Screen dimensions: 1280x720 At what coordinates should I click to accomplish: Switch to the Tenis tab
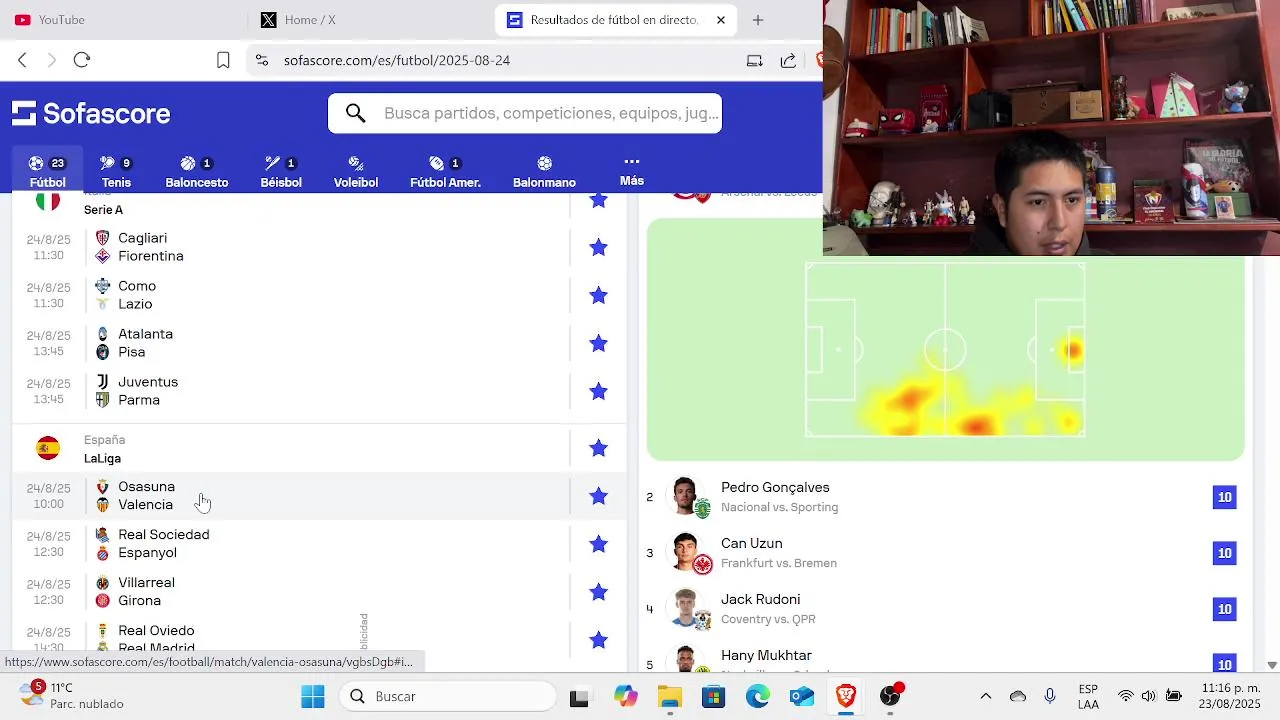116,172
